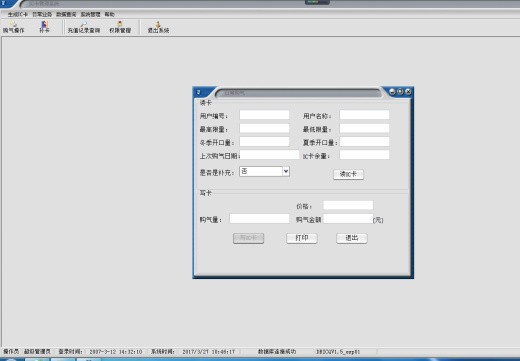This screenshot has height=361, width=520.
Task: Open the 购气操作 toolbar tool
Action: click(x=13, y=27)
